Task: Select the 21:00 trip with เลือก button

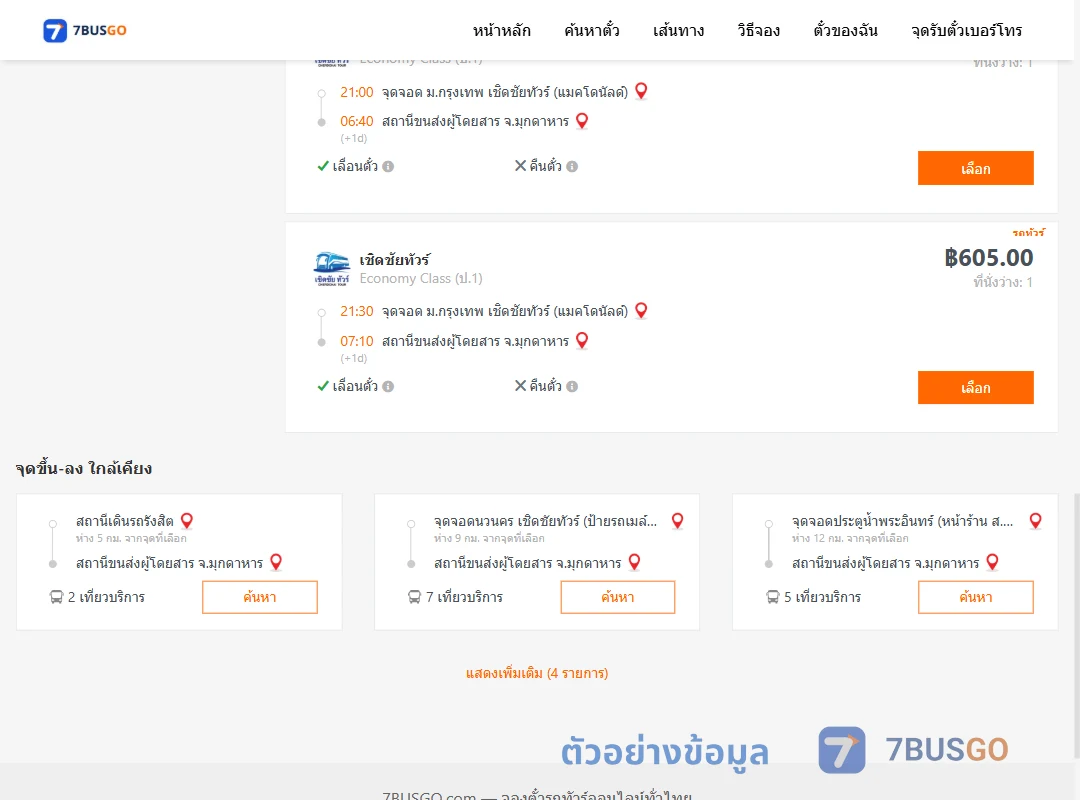Action: (x=975, y=168)
